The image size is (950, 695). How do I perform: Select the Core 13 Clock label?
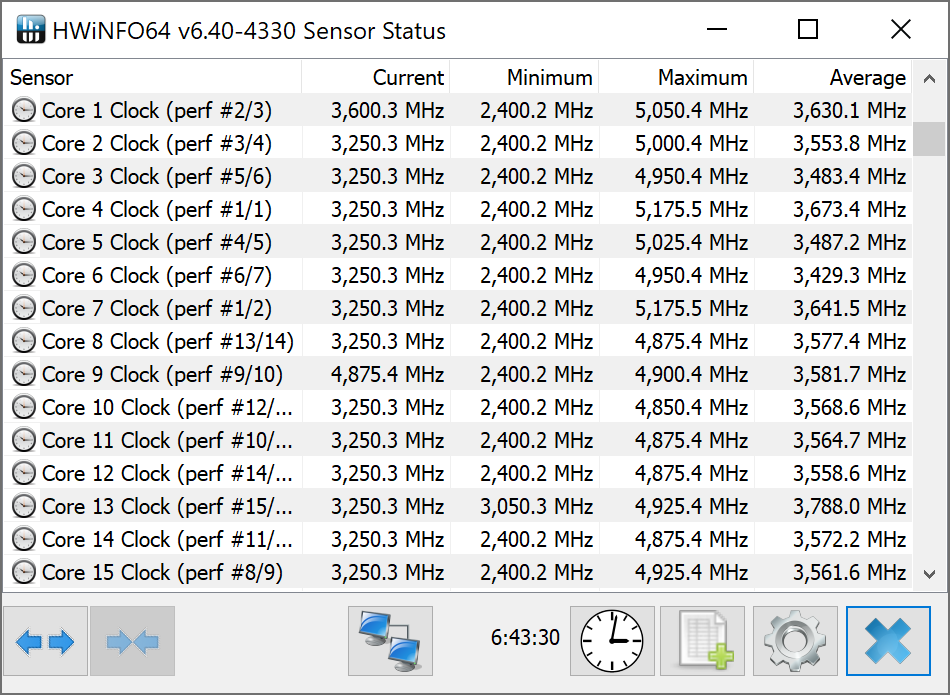[168, 507]
